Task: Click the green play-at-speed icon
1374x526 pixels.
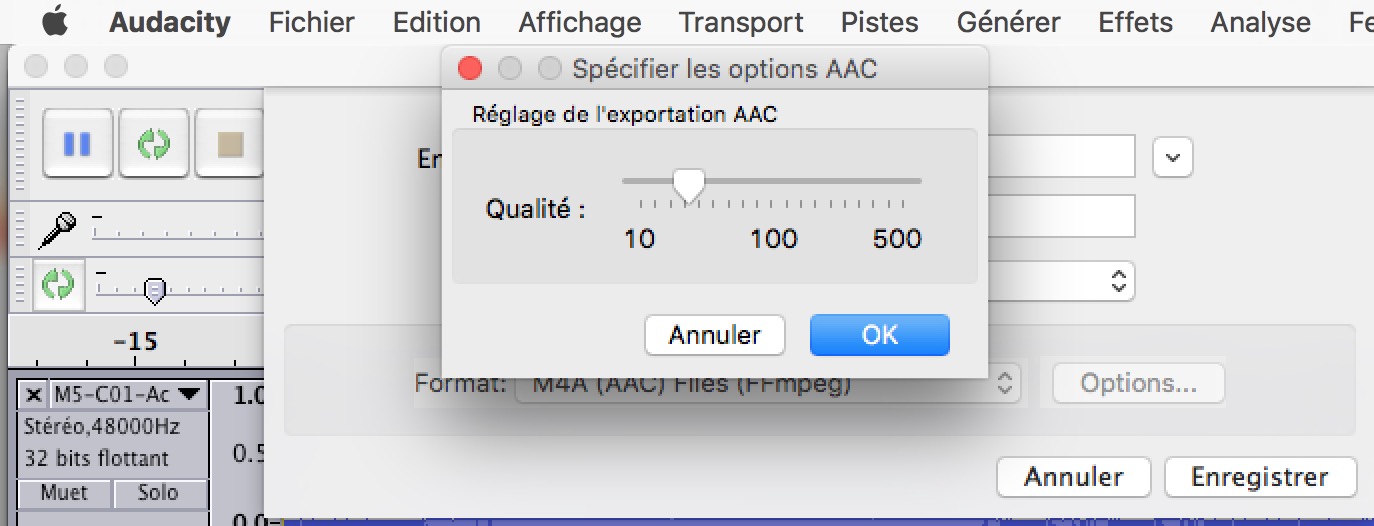Action: click(58, 285)
